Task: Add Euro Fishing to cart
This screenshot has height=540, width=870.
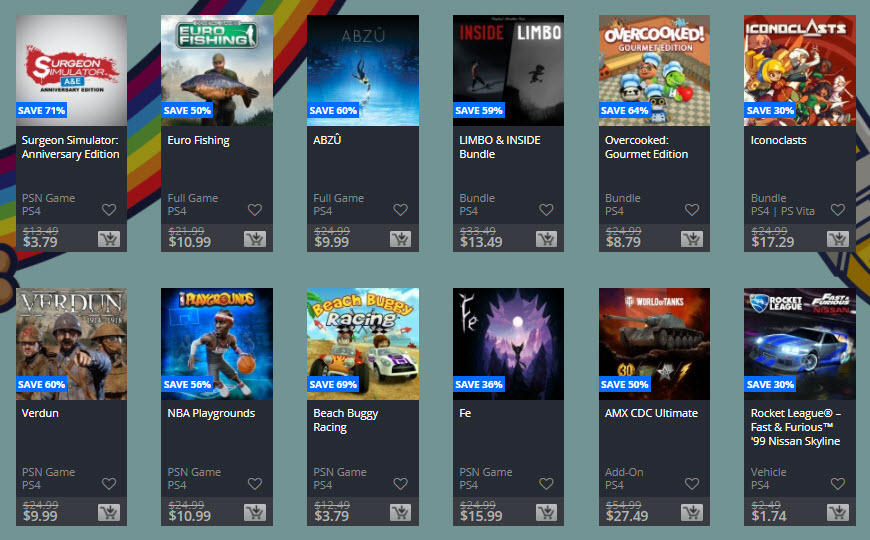Action: [x=255, y=239]
